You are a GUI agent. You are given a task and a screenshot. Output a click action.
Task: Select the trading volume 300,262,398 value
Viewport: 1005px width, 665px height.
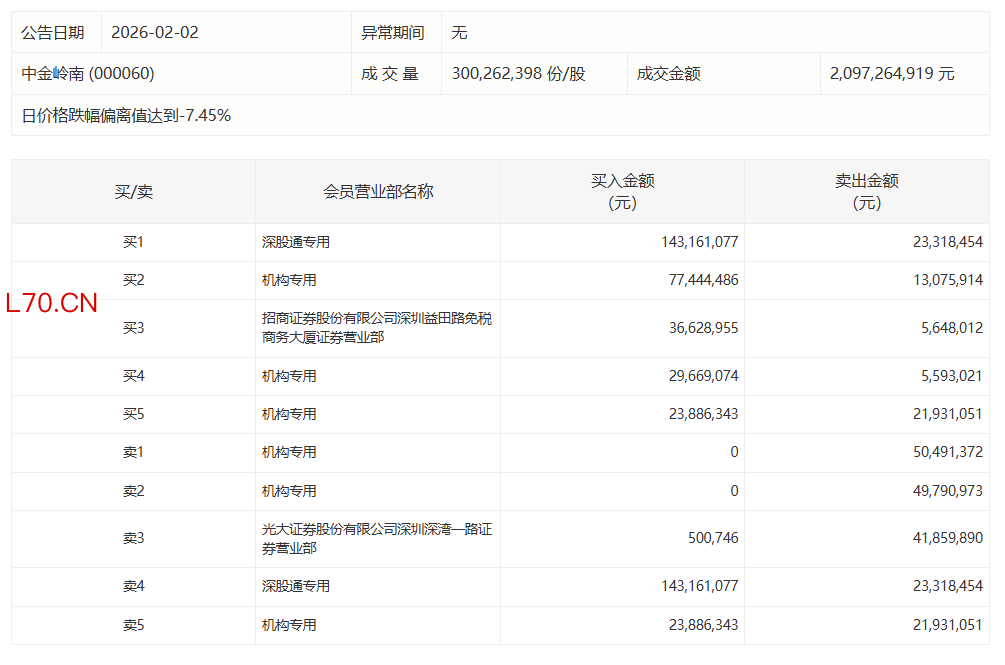518,74
